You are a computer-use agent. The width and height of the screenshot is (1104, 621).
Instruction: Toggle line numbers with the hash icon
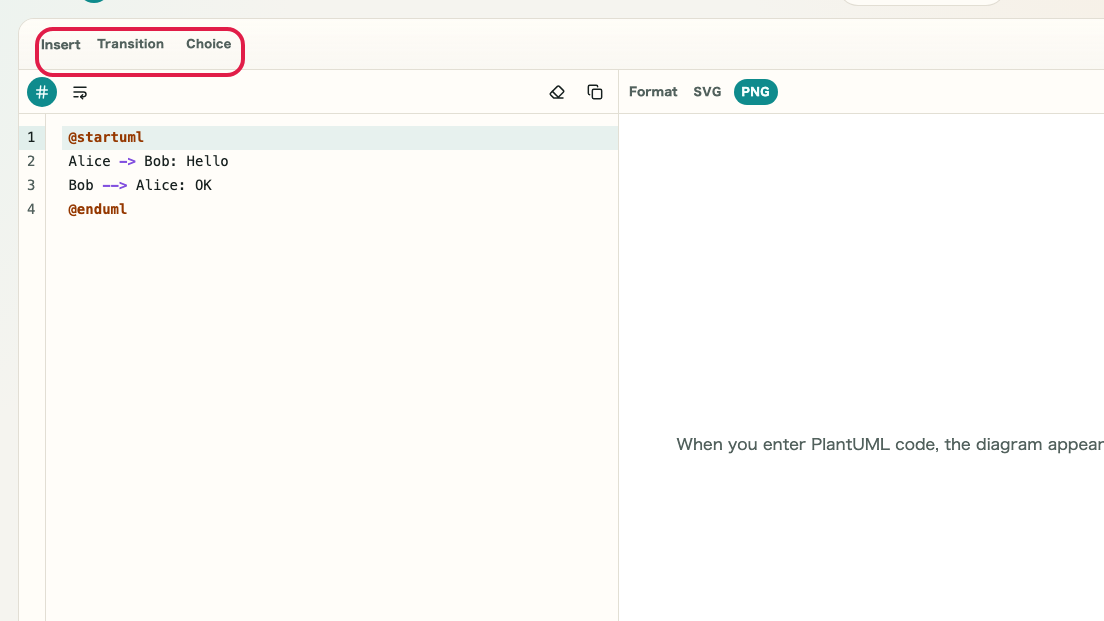coord(42,92)
